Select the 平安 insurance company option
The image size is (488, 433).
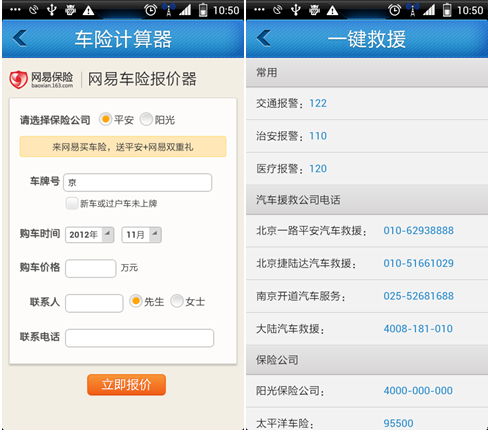coord(105,119)
